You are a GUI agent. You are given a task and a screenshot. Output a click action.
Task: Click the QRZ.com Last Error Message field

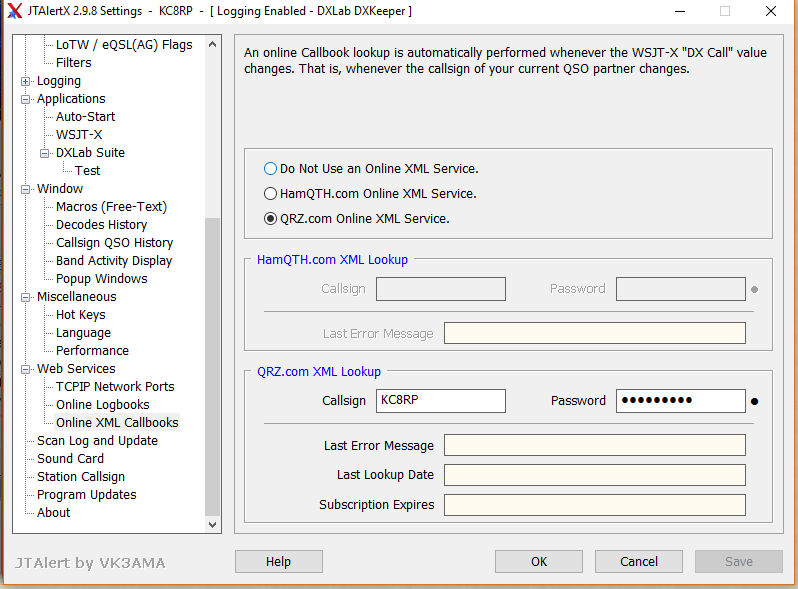[x=594, y=445]
